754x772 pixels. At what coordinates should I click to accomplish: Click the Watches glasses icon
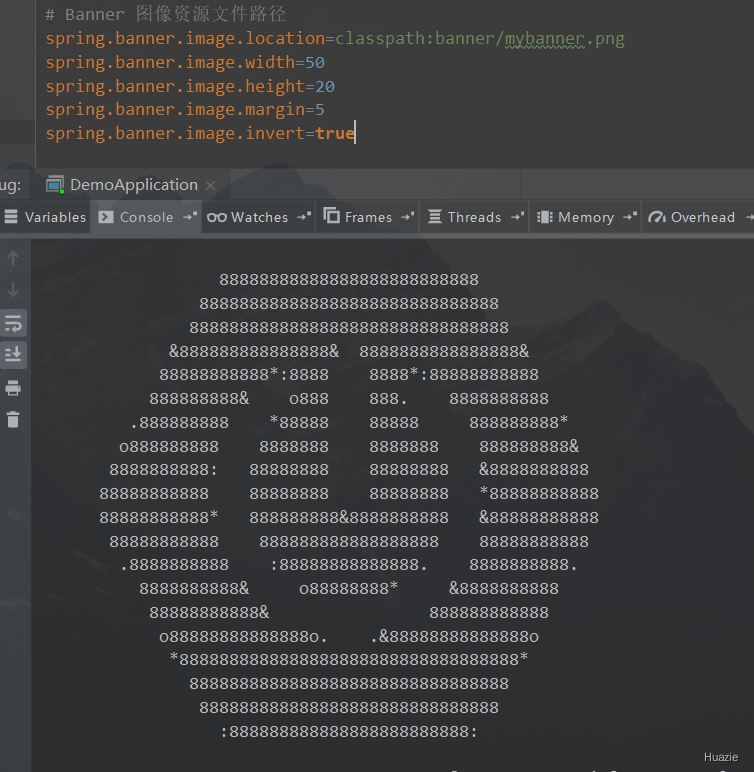click(217, 217)
